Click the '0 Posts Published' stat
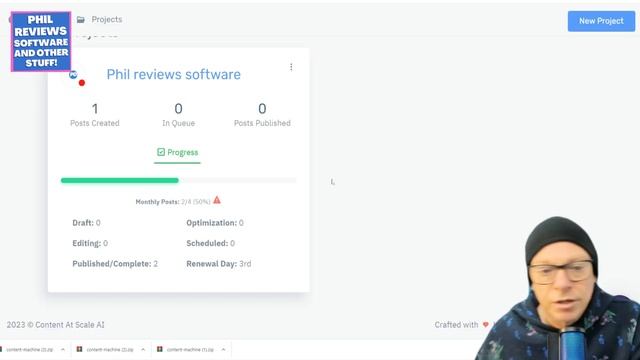Image resolution: width=640 pixels, height=360 pixels. 262,115
